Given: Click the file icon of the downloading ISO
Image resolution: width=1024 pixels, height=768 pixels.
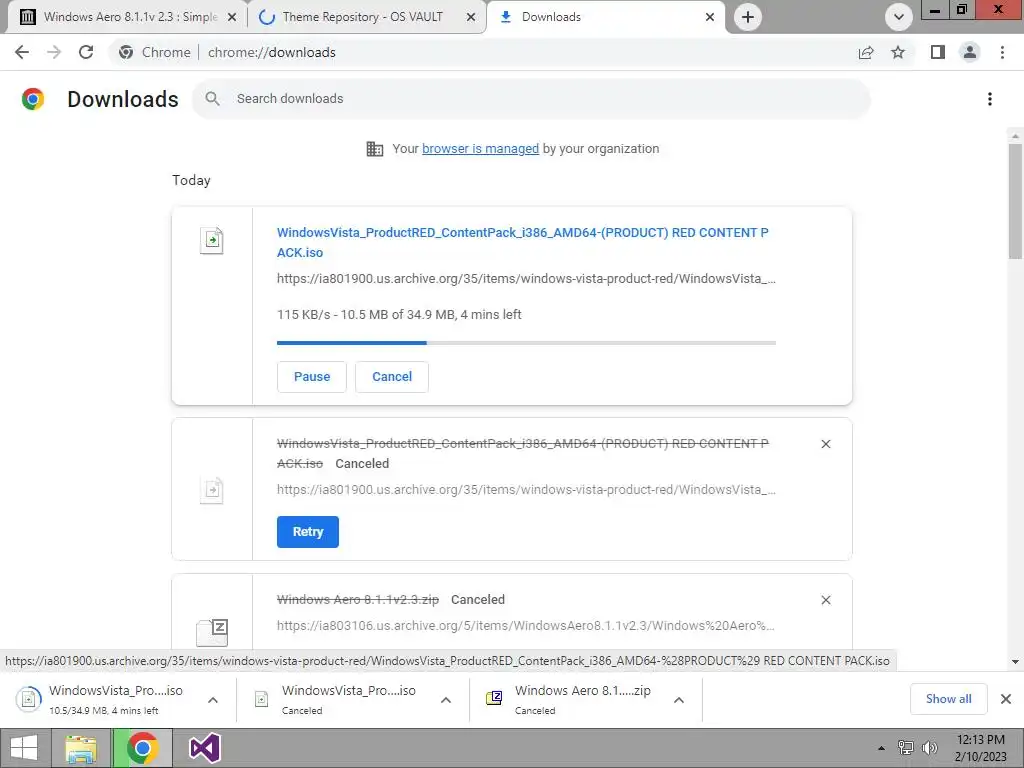Looking at the screenshot, I should (212, 240).
